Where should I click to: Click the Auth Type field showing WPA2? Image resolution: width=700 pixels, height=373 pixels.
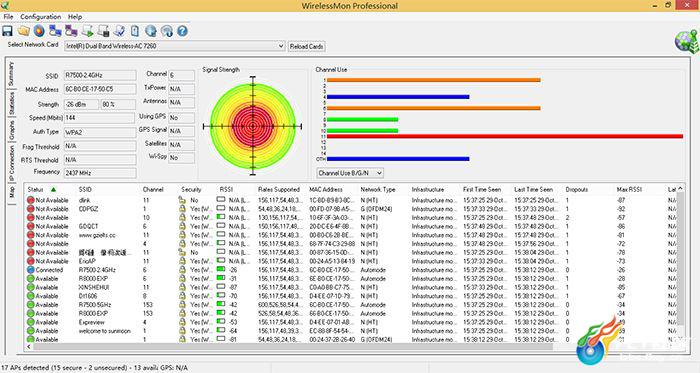coord(100,133)
